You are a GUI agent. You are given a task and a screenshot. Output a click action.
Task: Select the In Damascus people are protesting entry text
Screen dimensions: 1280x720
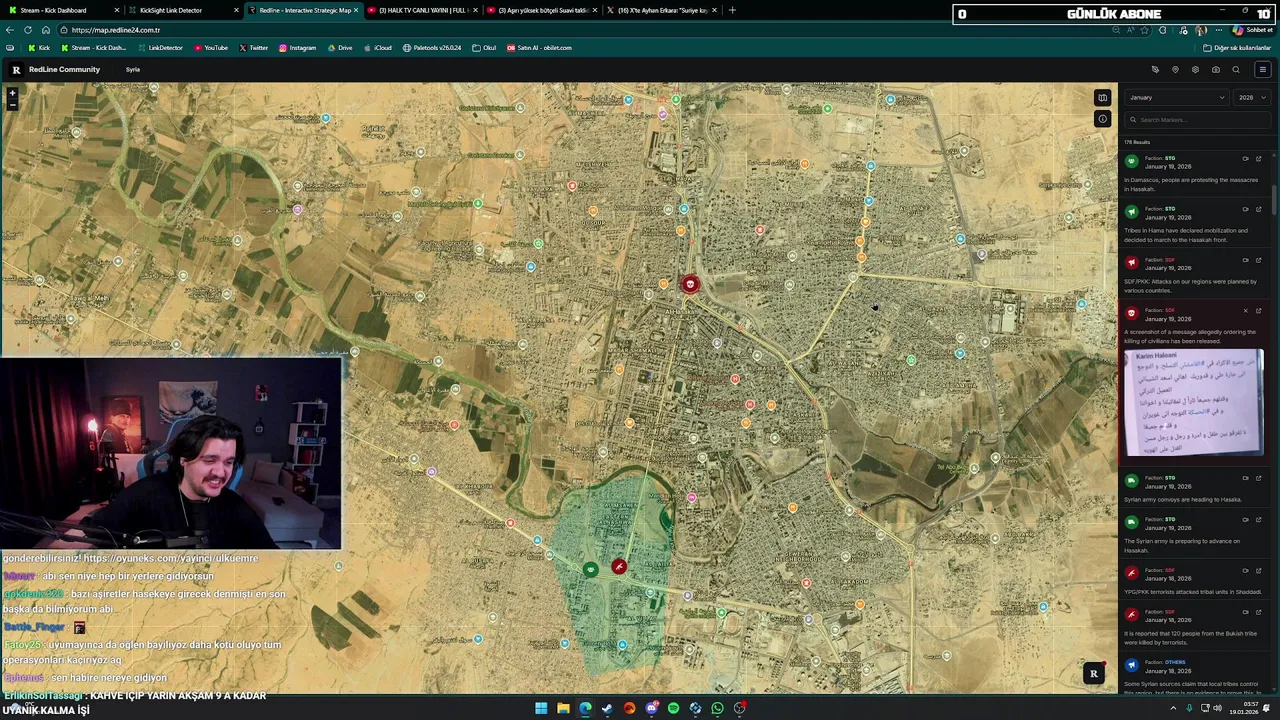(1191, 184)
